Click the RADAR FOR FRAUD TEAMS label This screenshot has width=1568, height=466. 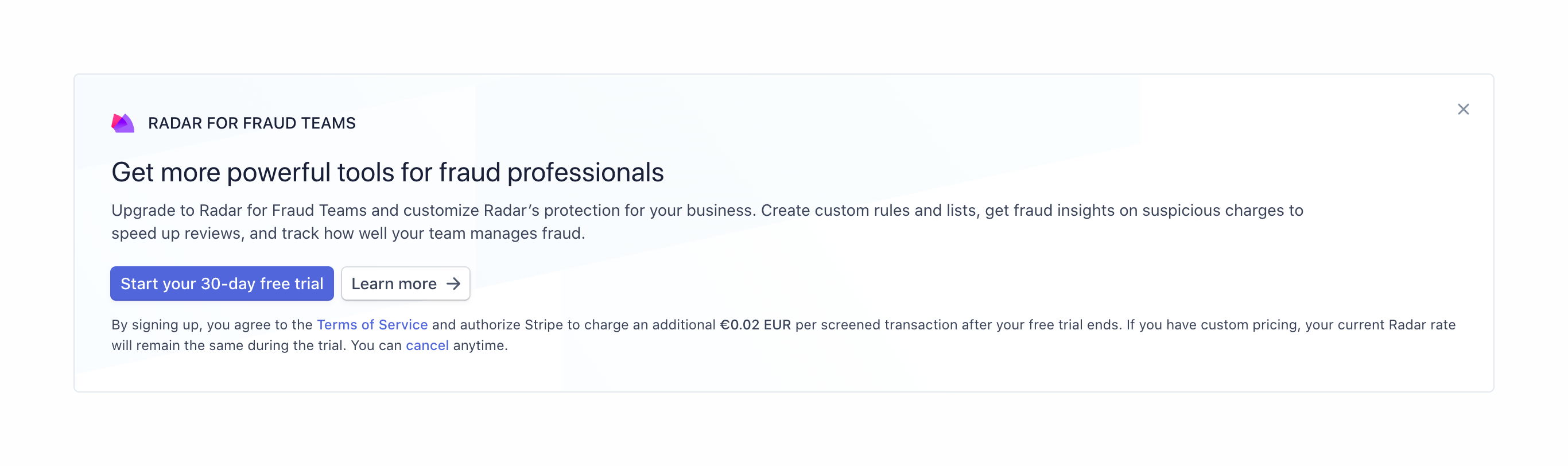251,123
